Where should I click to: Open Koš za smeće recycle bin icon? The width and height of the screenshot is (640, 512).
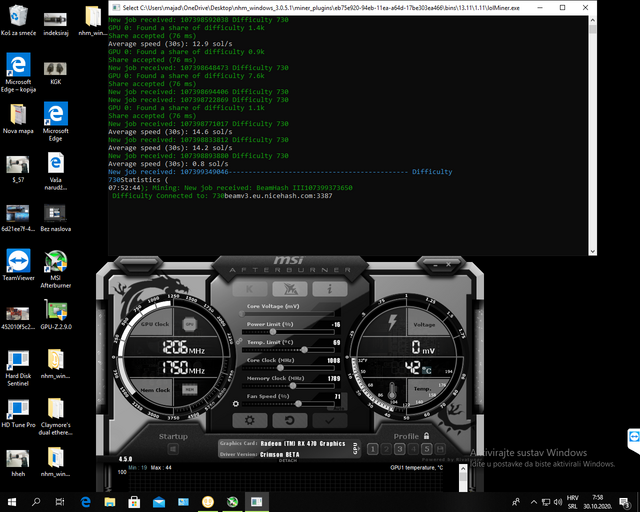pos(18,20)
